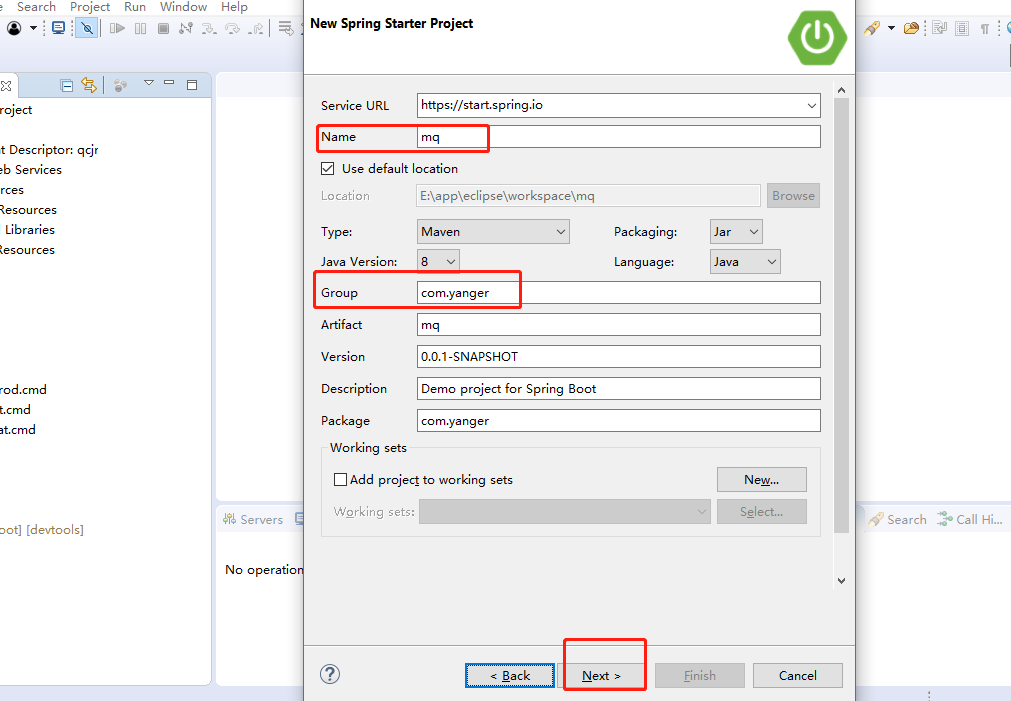This screenshot has width=1011, height=701.
Task: Click the Terminate (red square) icon
Action: 163,27
